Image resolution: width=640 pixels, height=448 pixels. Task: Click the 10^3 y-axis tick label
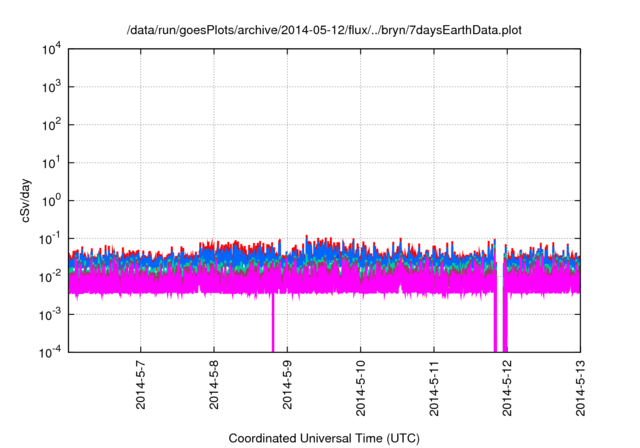point(53,88)
